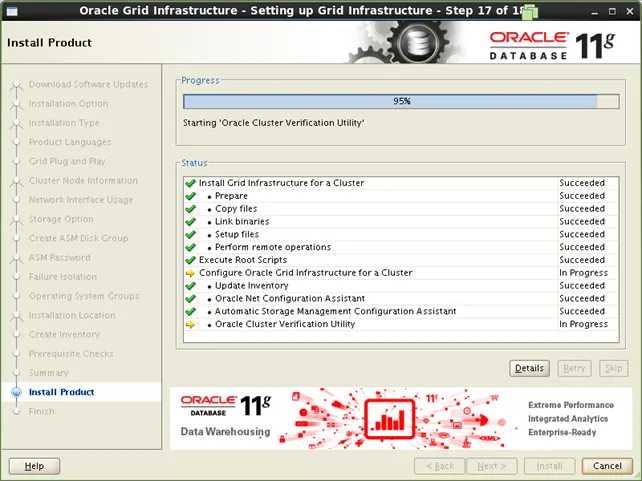This screenshot has width=642, height=481.
Task: Click 'Execute Root Scripts' row text
Action: point(243,260)
